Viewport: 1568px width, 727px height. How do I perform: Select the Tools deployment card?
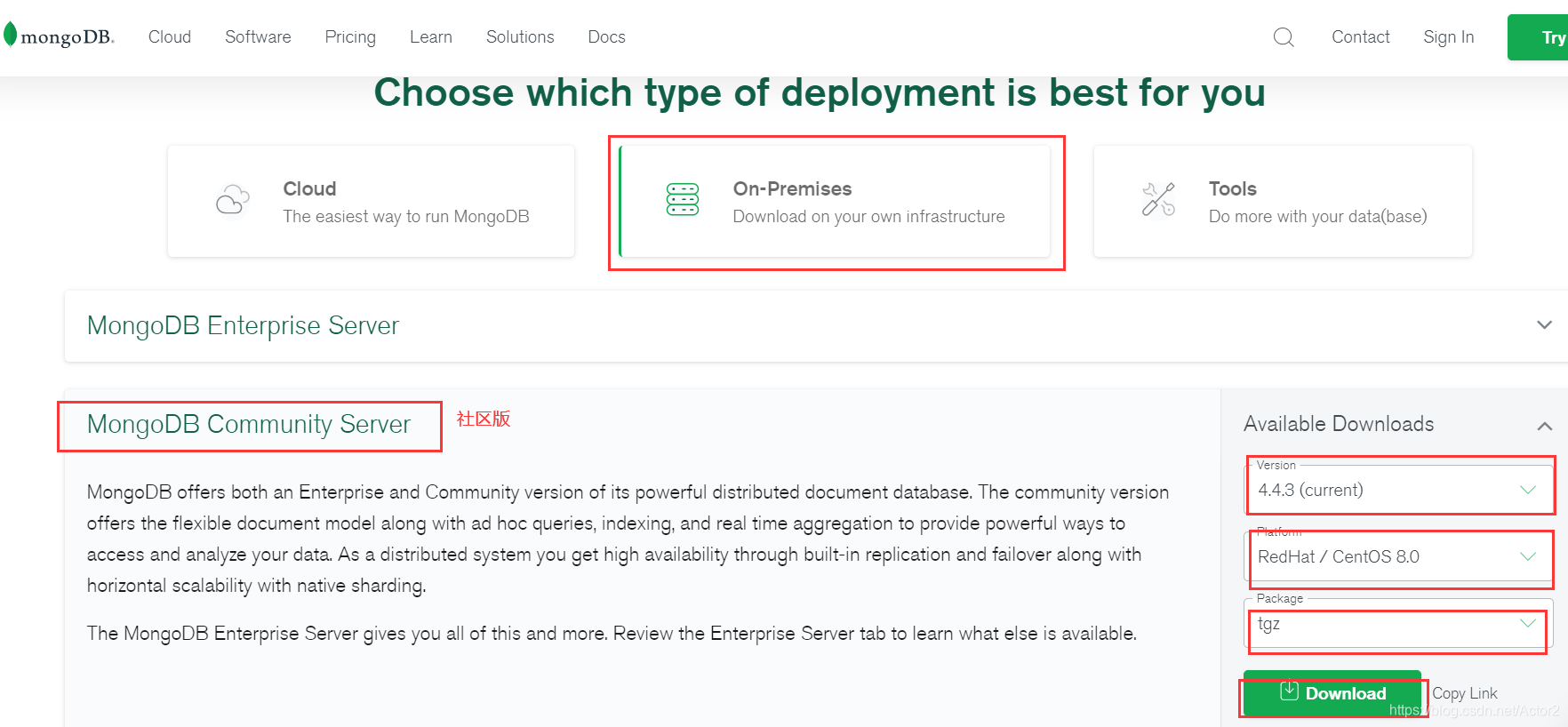[1283, 202]
